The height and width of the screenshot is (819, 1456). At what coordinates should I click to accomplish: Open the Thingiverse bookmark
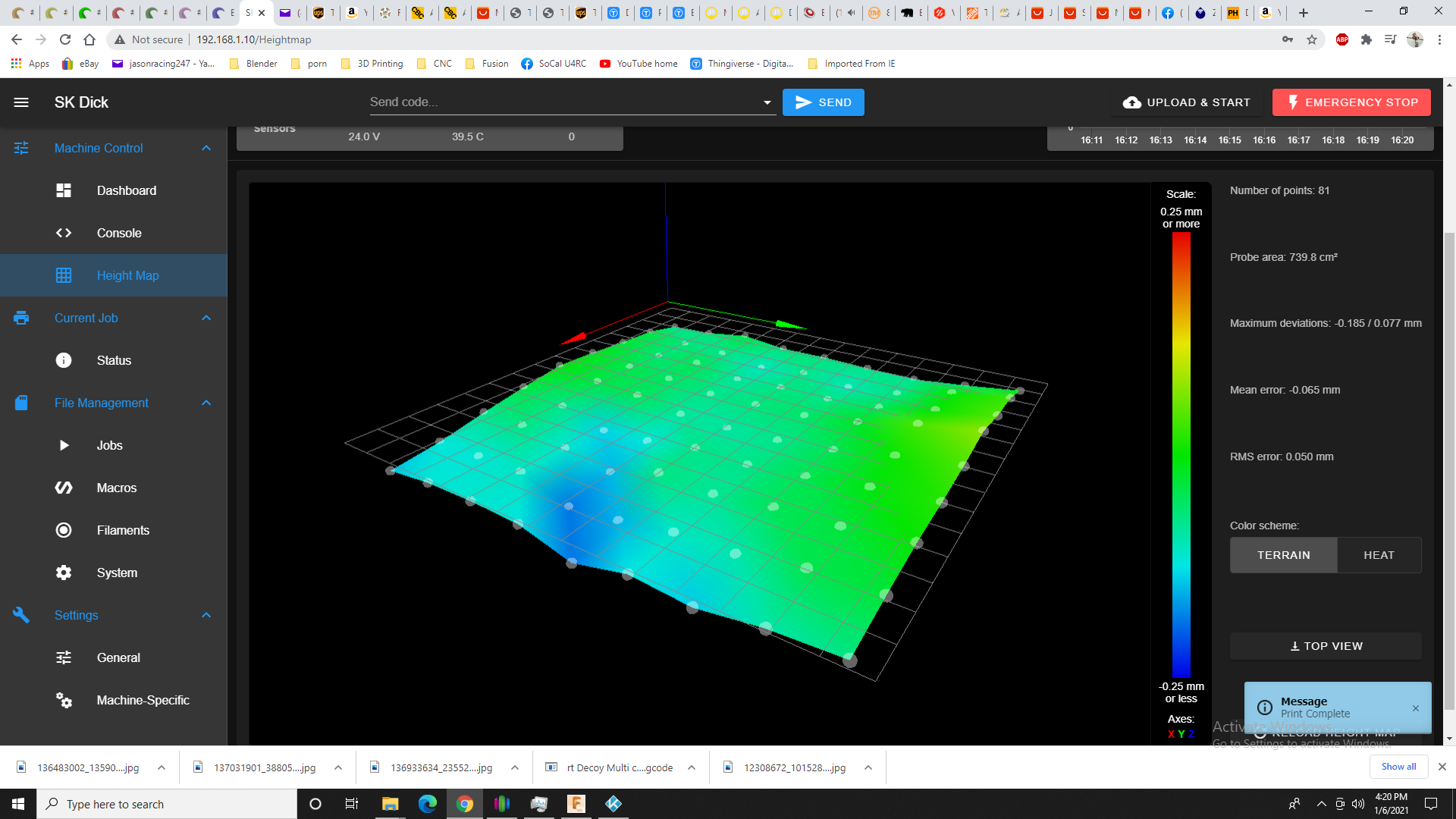coord(742,64)
